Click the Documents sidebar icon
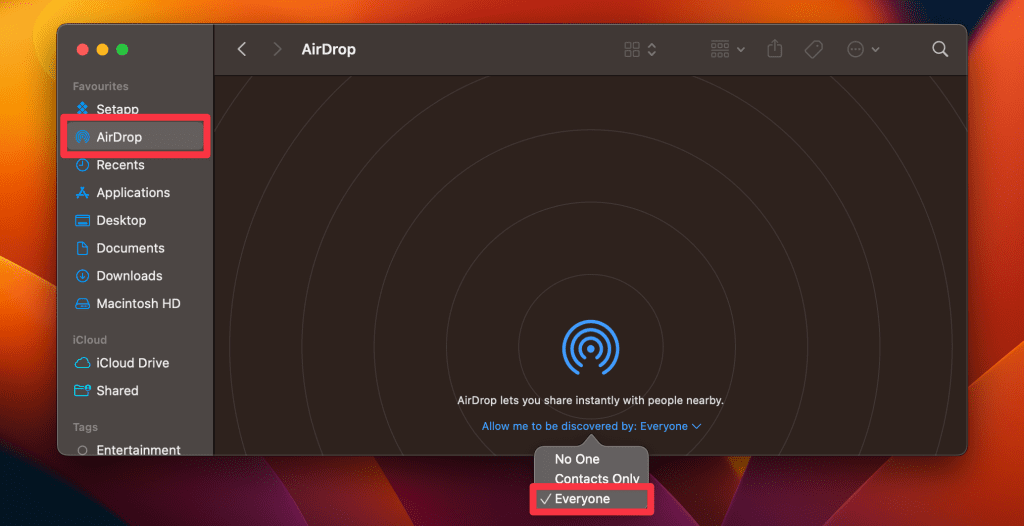1024x526 pixels. pyautogui.click(x=82, y=248)
